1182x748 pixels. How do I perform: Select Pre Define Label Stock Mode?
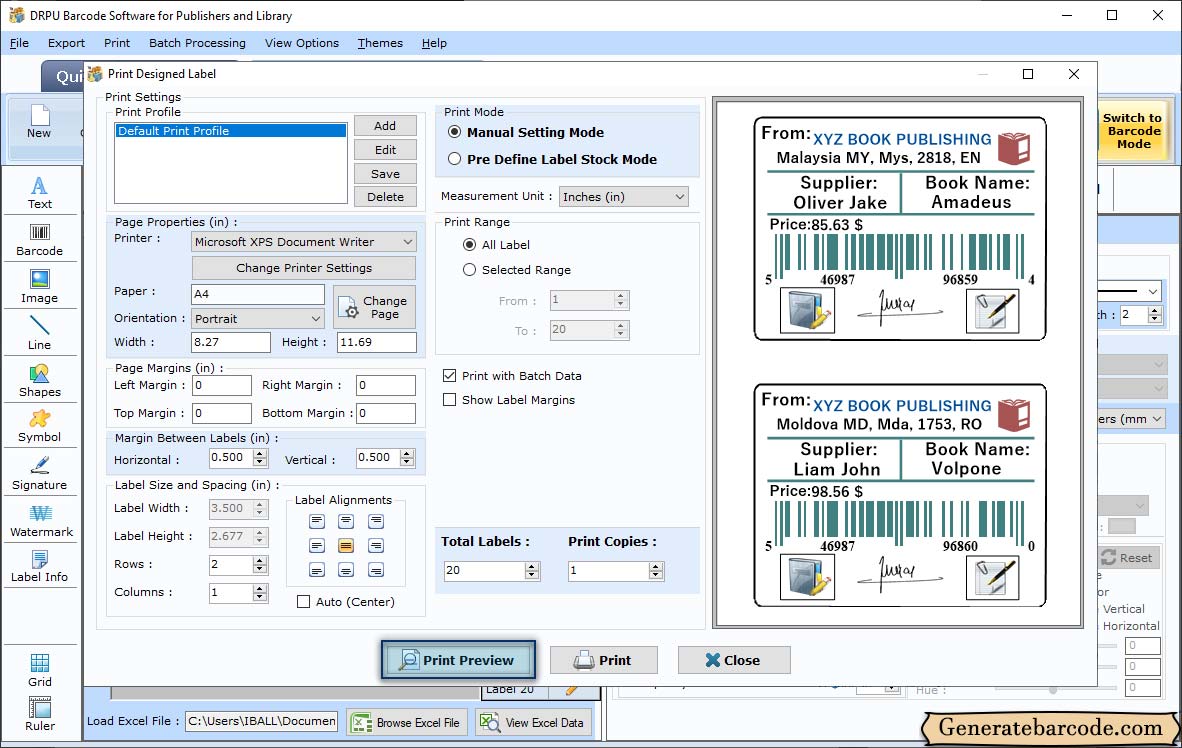455,159
